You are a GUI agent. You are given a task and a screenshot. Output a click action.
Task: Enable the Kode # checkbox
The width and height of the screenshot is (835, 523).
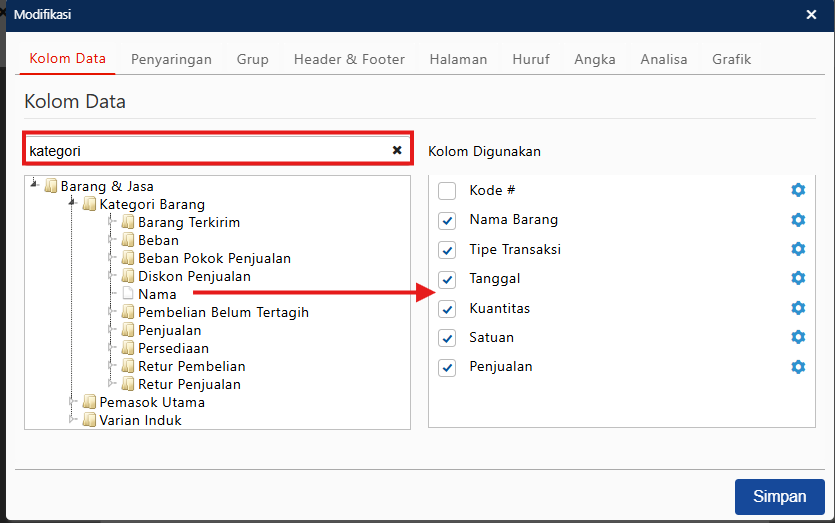coord(447,191)
